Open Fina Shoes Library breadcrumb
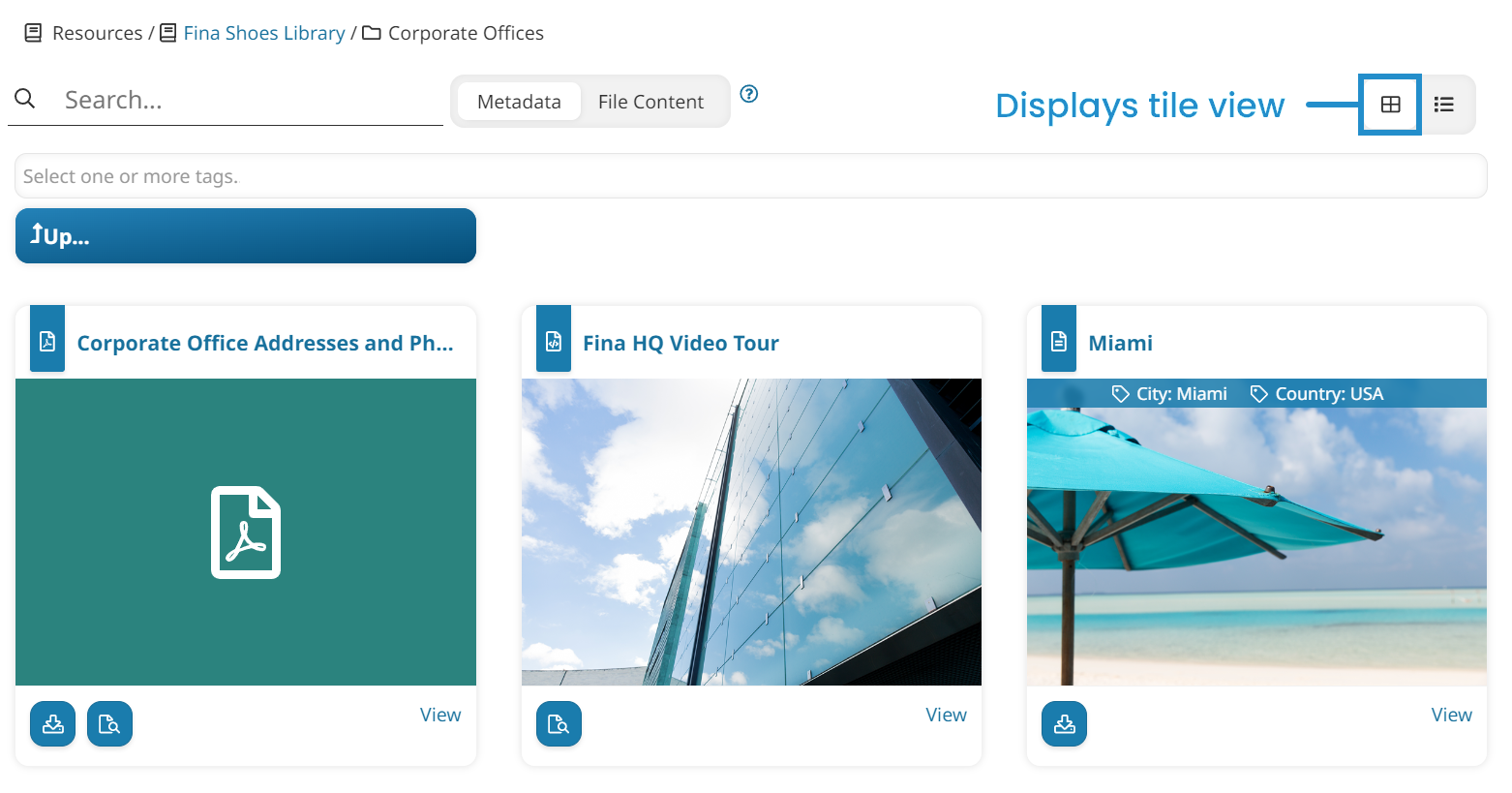Viewport: 1512px width, 793px height. click(263, 32)
